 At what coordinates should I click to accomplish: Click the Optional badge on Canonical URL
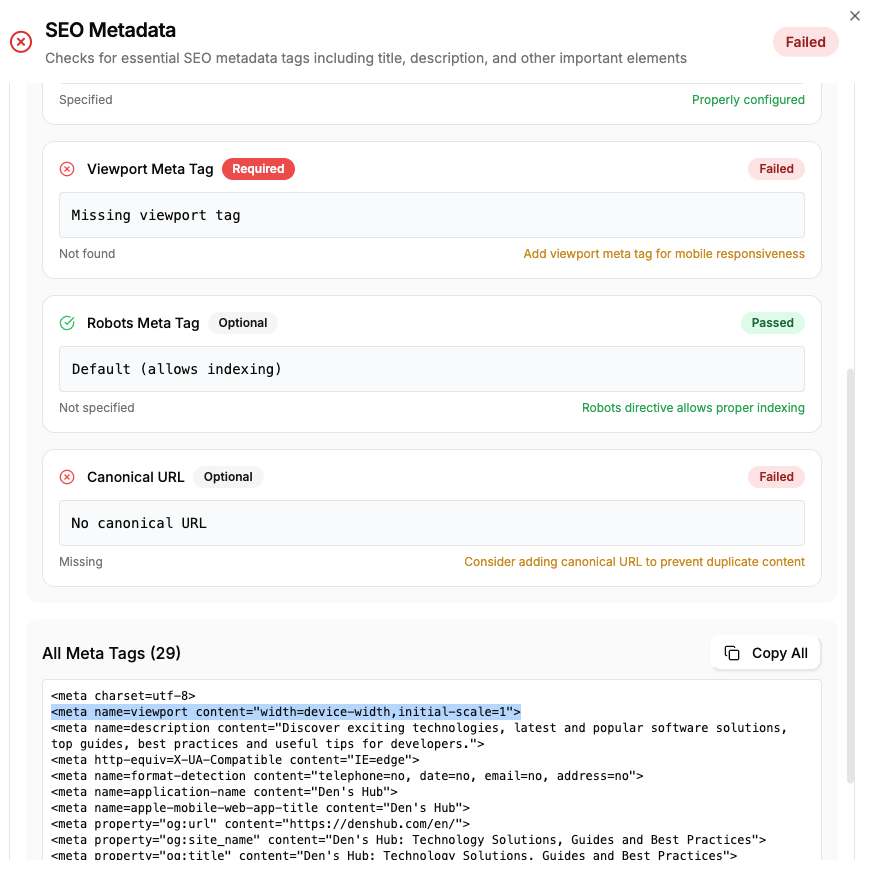pos(228,477)
